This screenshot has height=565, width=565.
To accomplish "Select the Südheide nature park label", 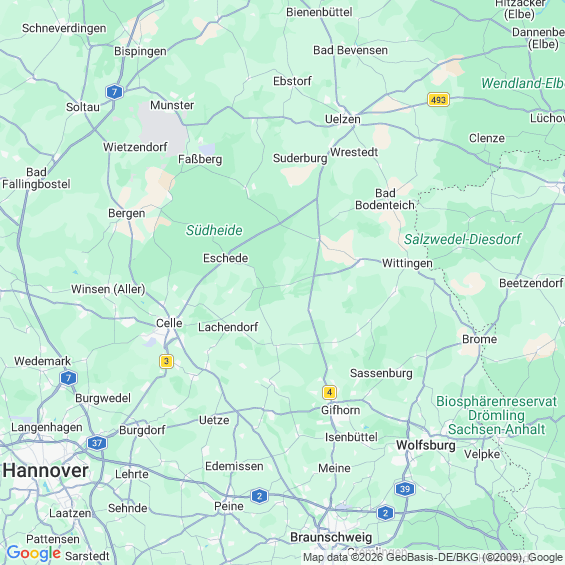I will (x=214, y=230).
